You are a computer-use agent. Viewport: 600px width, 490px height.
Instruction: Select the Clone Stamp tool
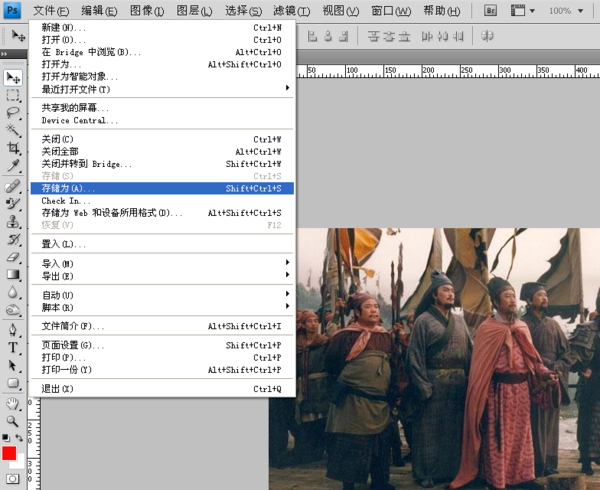tap(13, 221)
